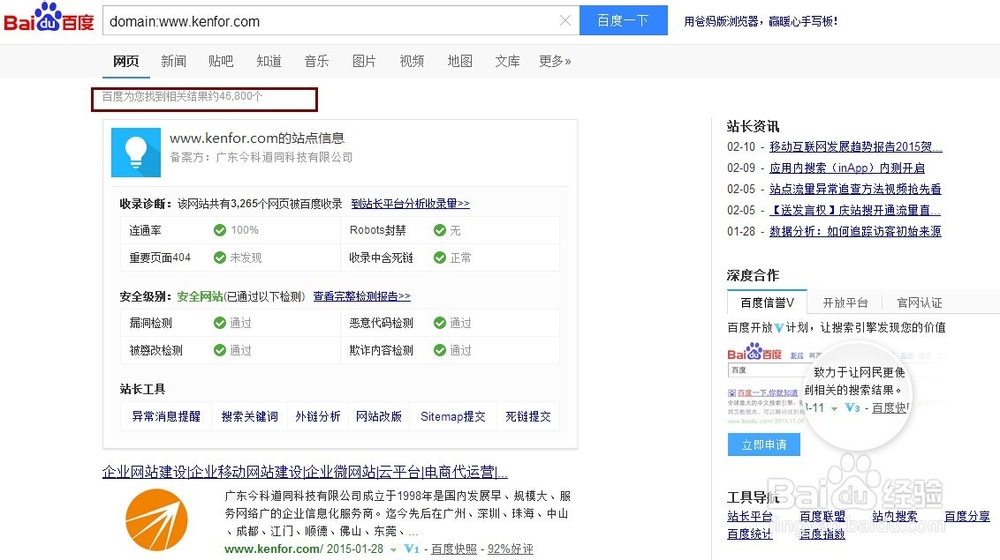Viewport: 1000px width, 560px height.
Task: Open news 站点流量异常追查方法视频抢先看
Action: click(x=855, y=189)
